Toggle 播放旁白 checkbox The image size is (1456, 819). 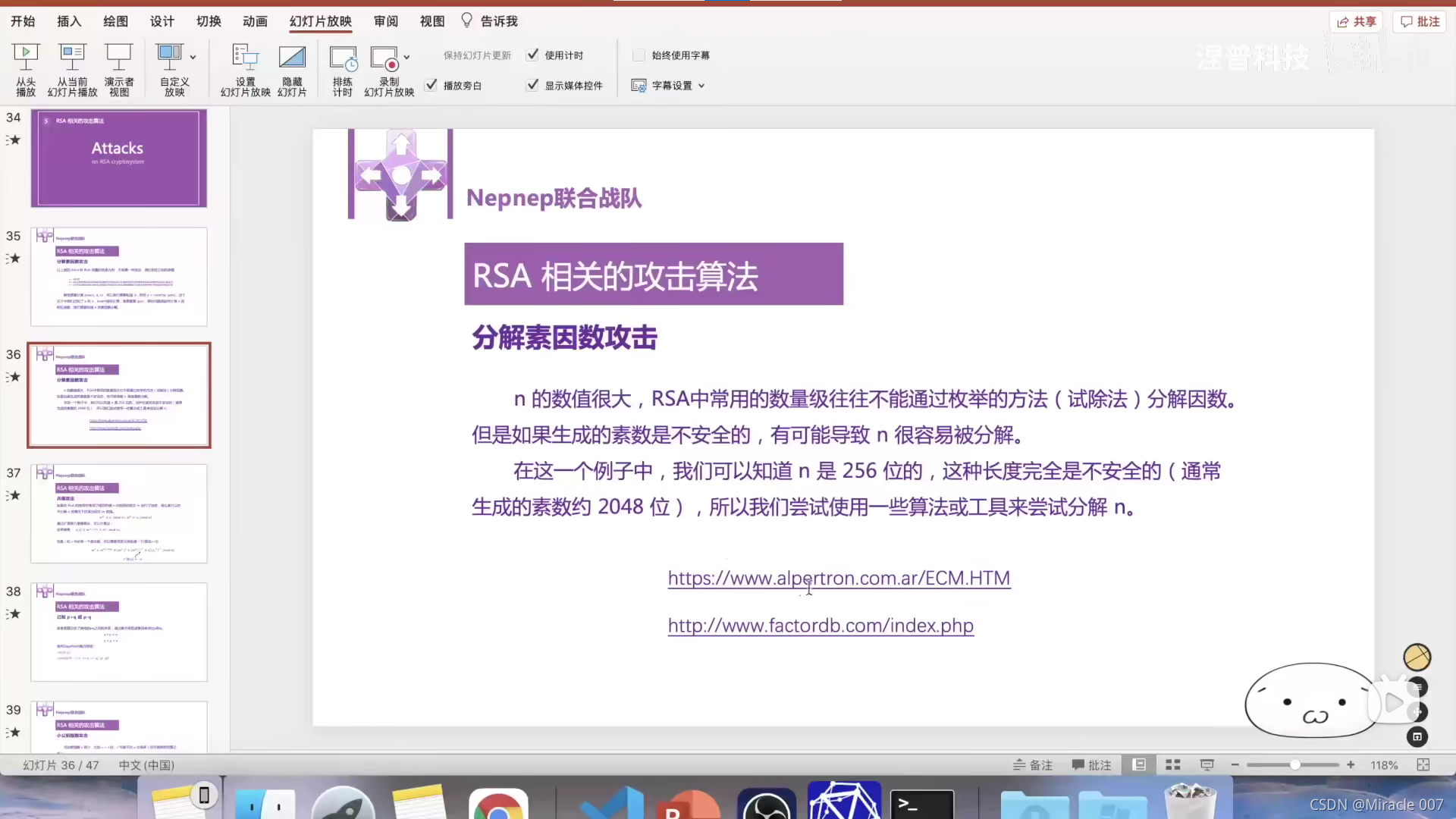point(431,85)
